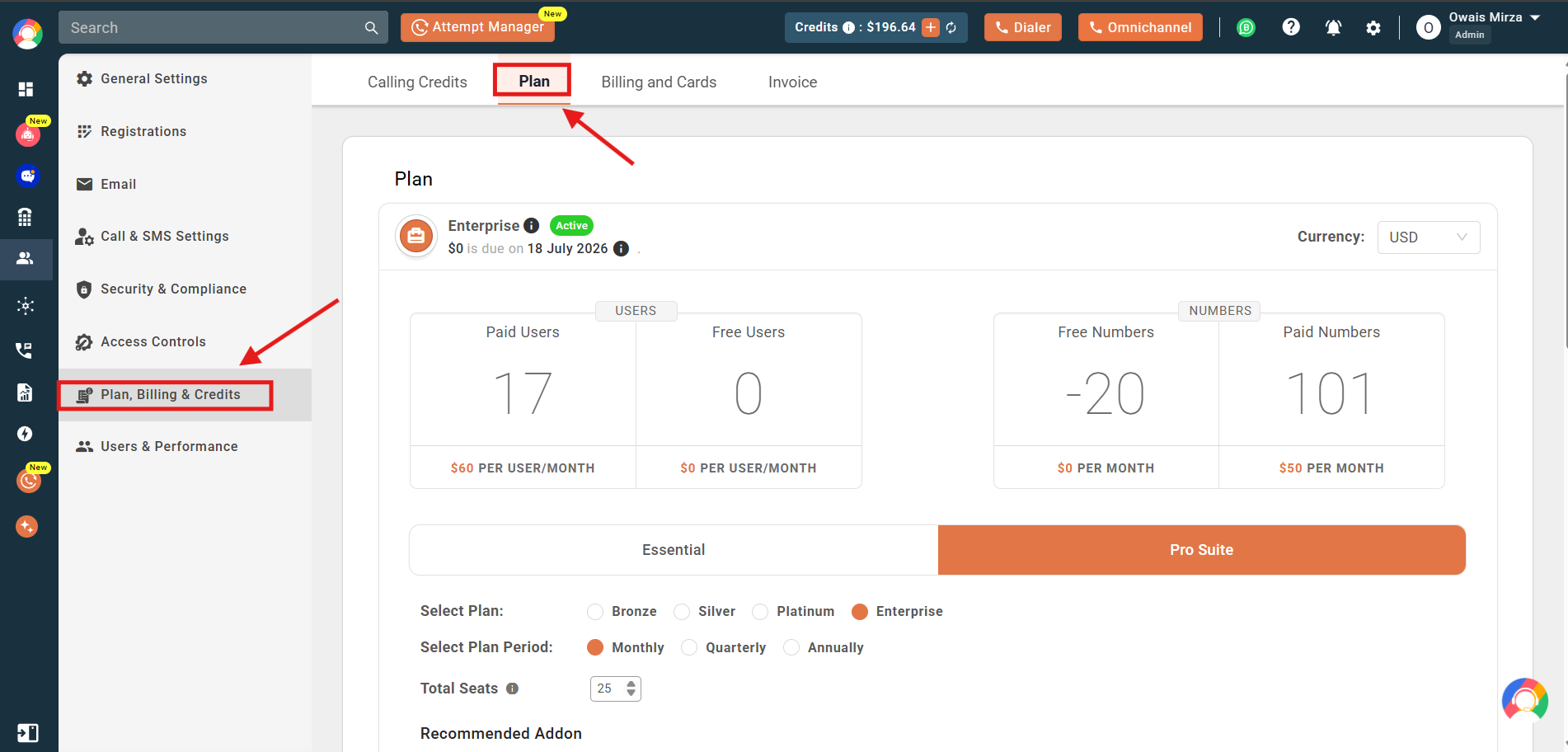Open the lightning bolt icon in left rail
Image resolution: width=1568 pixels, height=752 pixels.
26,434
